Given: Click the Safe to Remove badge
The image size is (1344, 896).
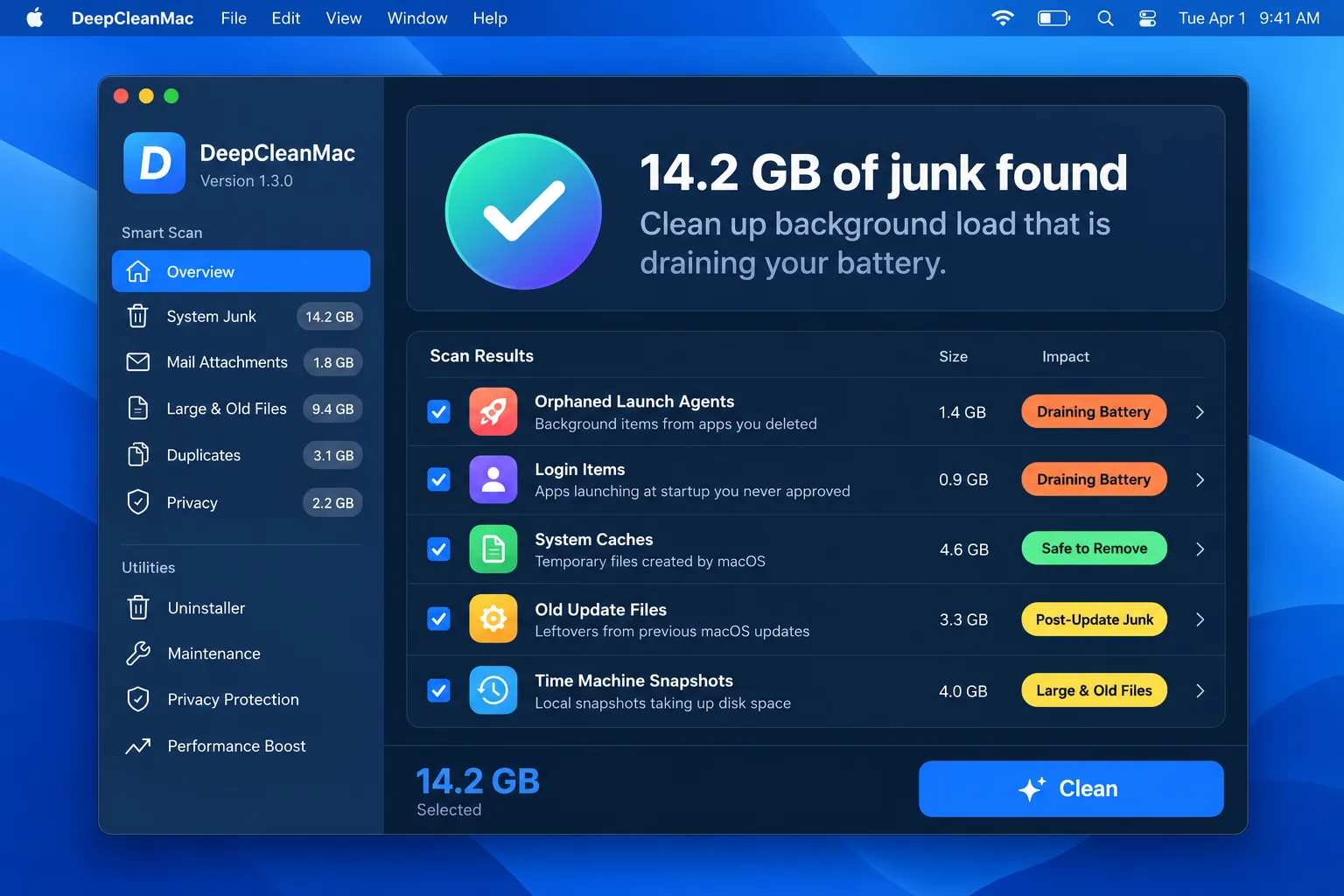Looking at the screenshot, I should pos(1094,549).
